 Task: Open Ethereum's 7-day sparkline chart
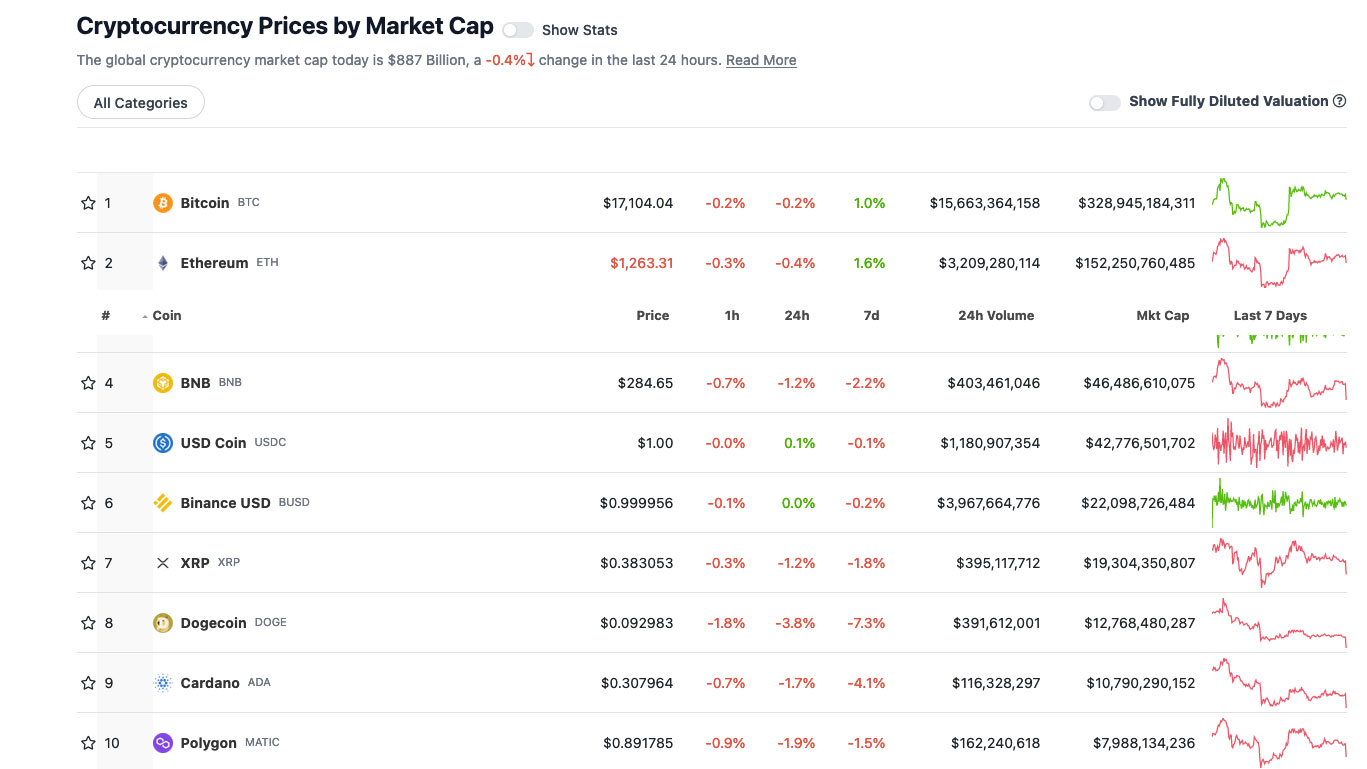[x=1279, y=263]
